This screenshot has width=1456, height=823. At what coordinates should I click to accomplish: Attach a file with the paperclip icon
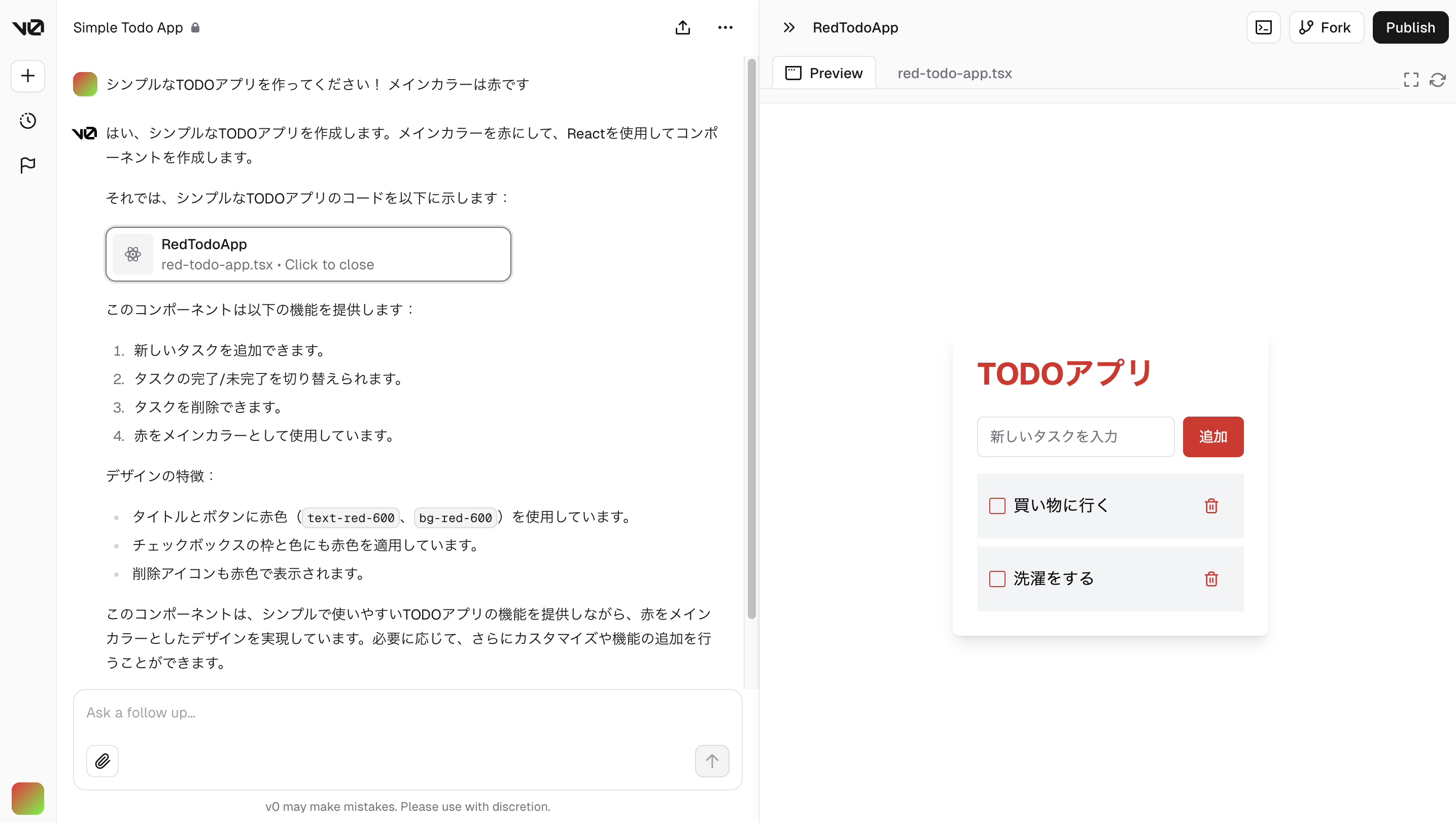click(x=102, y=761)
